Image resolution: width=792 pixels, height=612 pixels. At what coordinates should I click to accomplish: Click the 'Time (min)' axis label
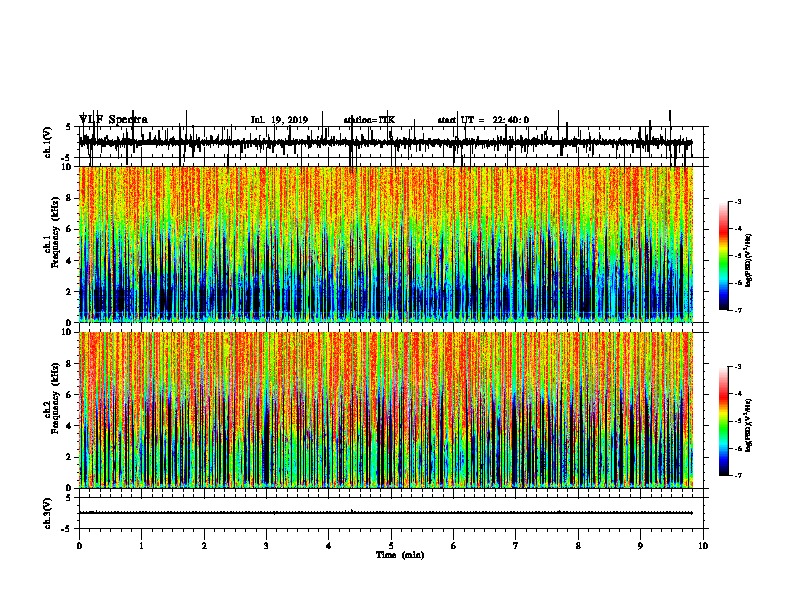pyautogui.click(x=400, y=555)
